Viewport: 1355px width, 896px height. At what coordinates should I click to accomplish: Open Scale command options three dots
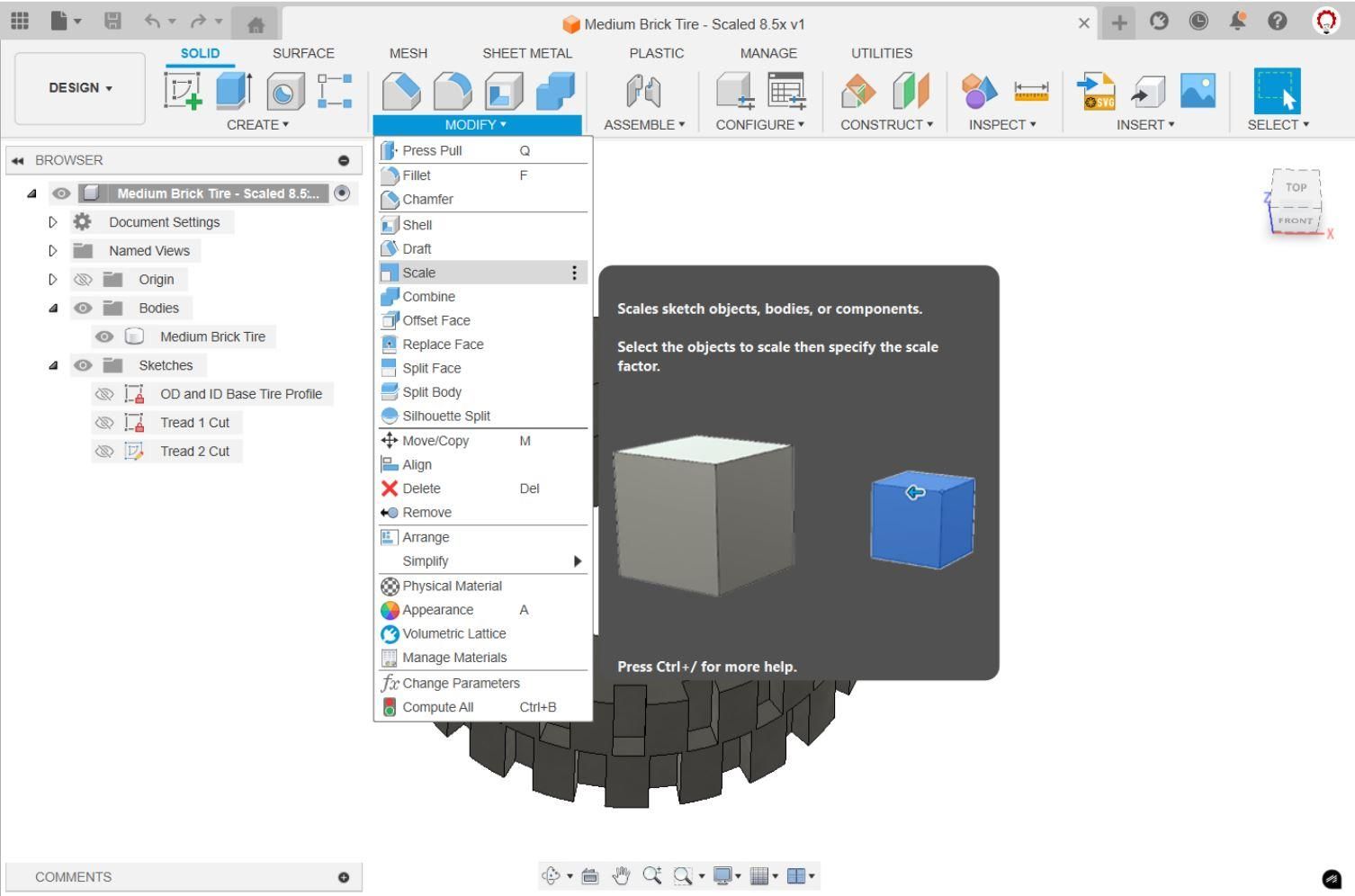point(574,273)
